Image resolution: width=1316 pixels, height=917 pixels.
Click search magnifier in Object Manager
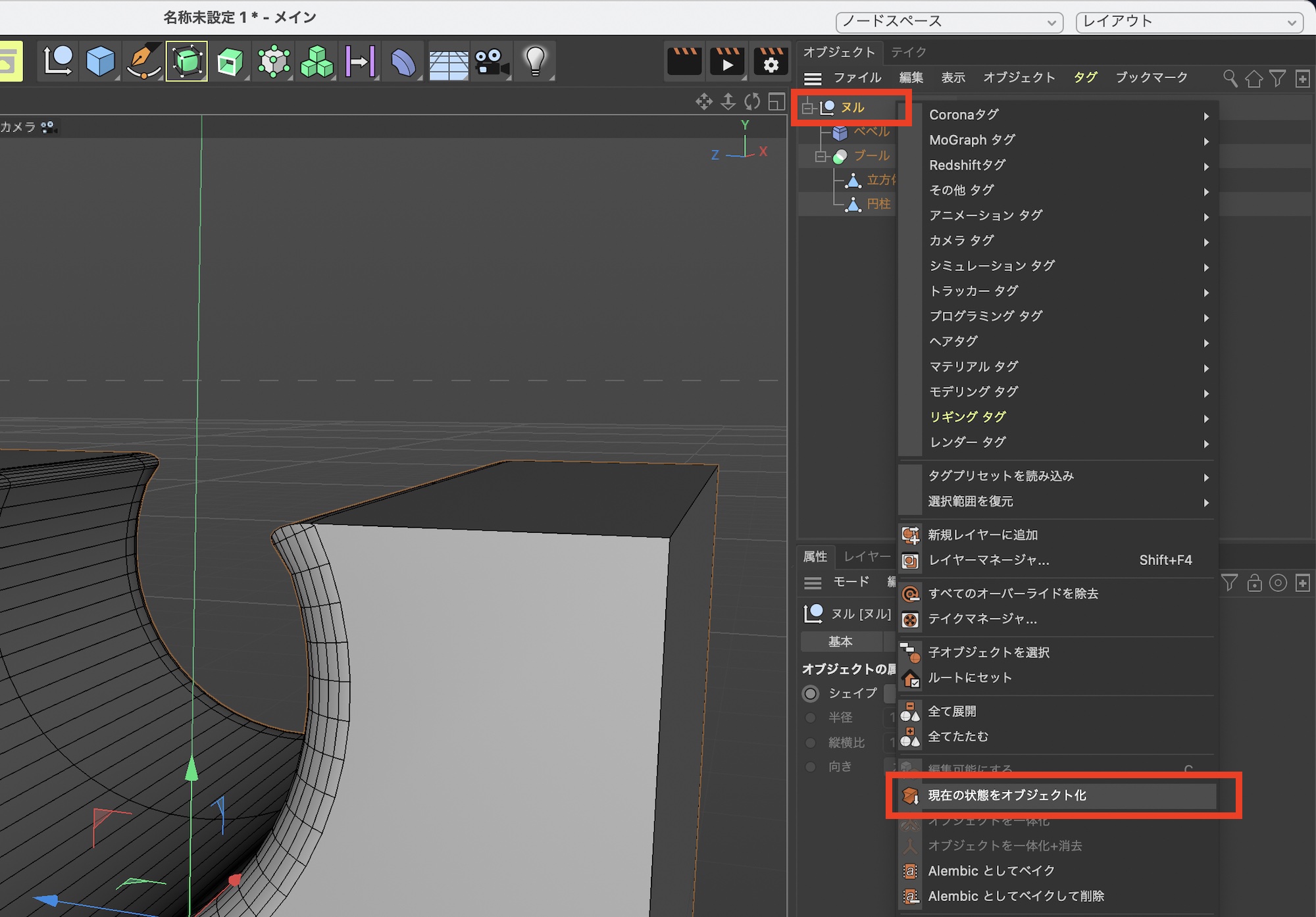coord(1229,78)
